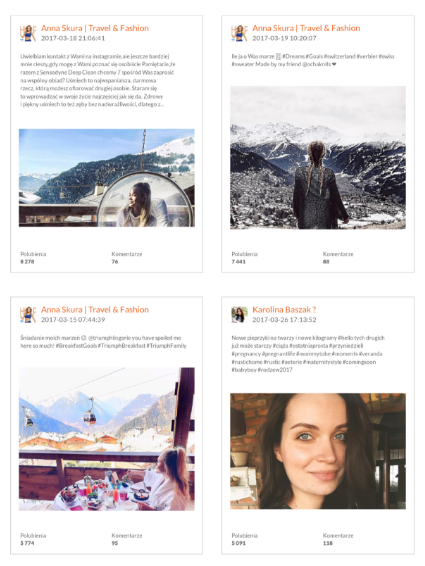Click the Sensodyne post caption text

click(x=97, y=80)
